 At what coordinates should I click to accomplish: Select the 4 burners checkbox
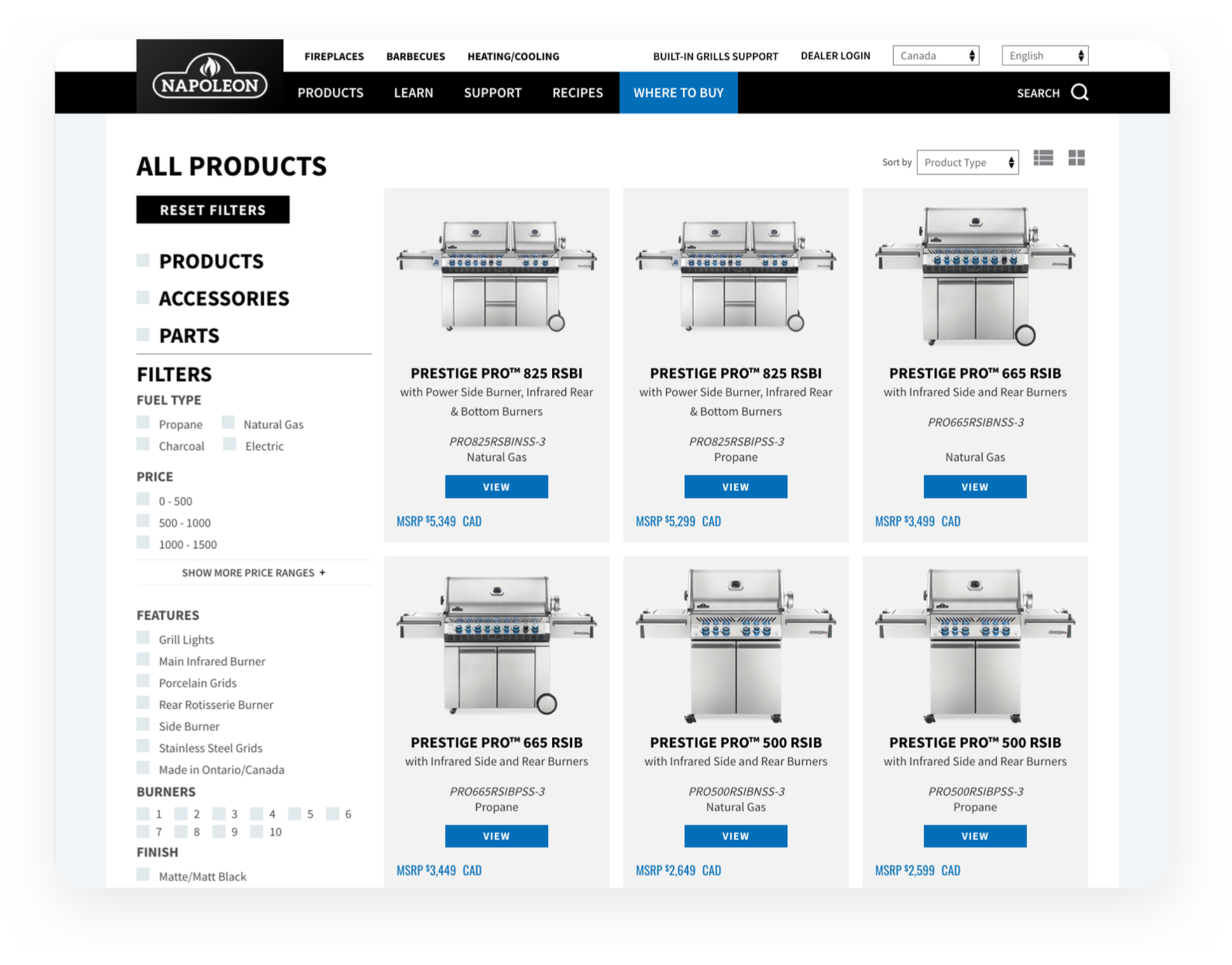click(257, 814)
